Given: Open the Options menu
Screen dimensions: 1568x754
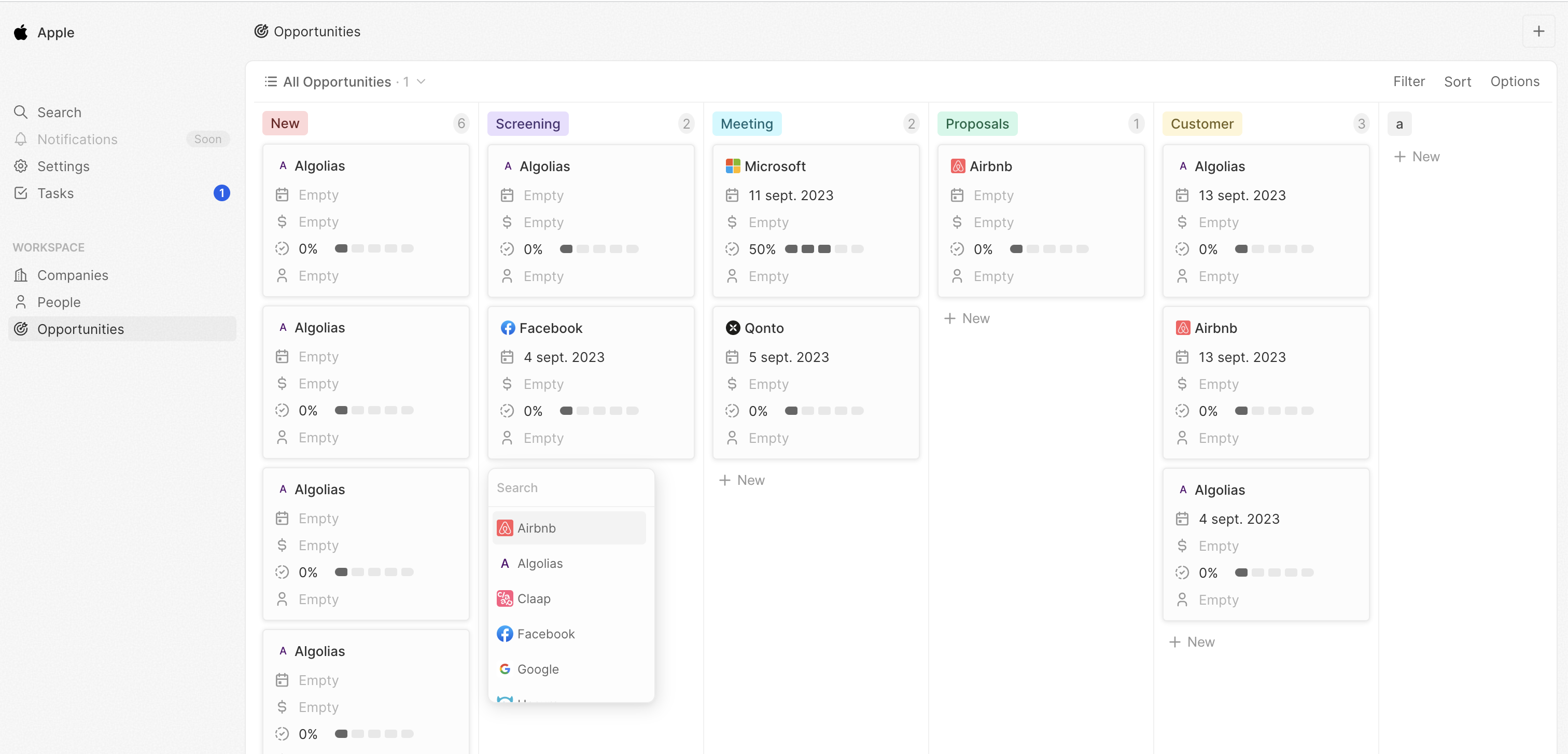Looking at the screenshot, I should click(1515, 81).
